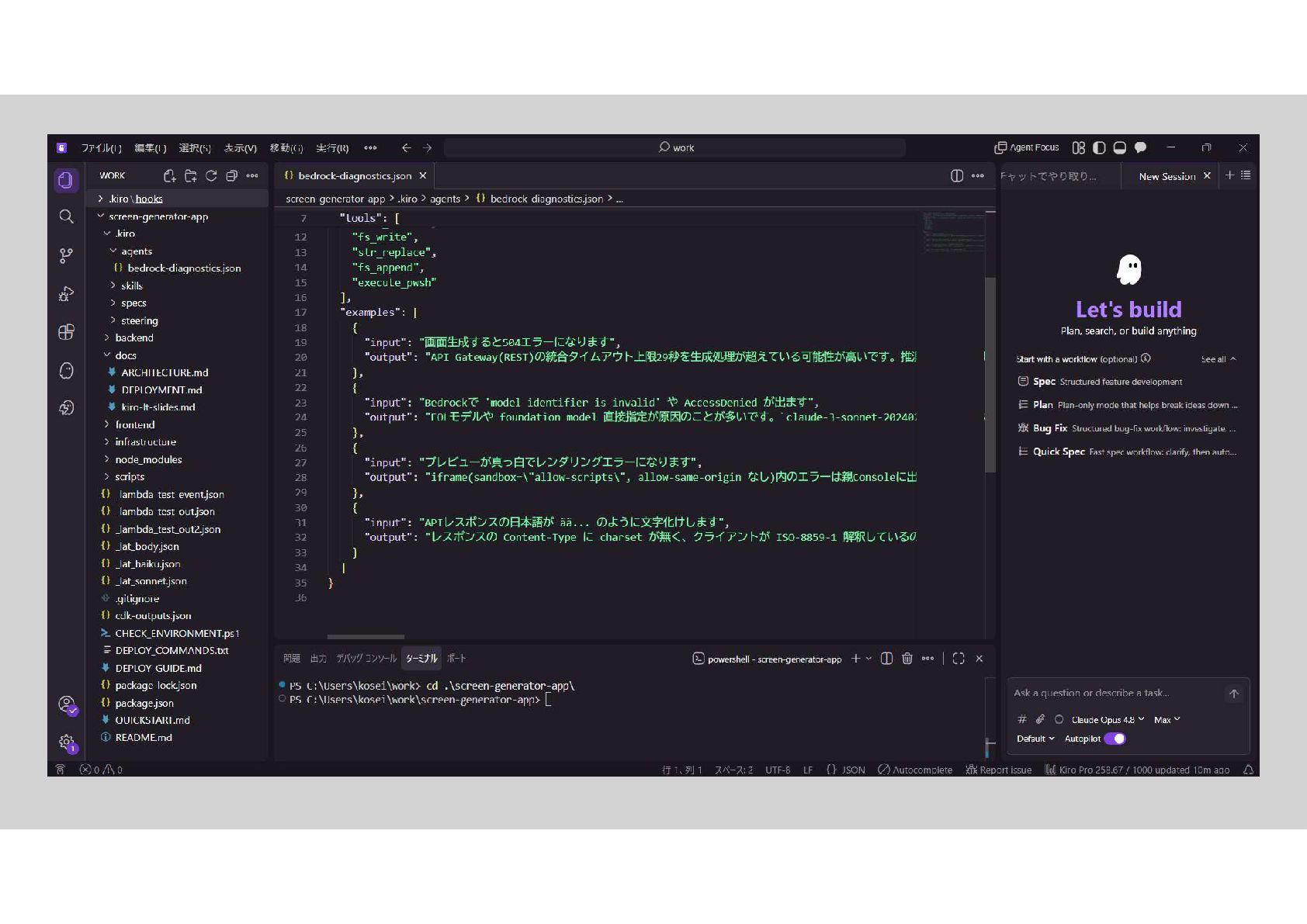Customize layout from title bar

point(1079,147)
